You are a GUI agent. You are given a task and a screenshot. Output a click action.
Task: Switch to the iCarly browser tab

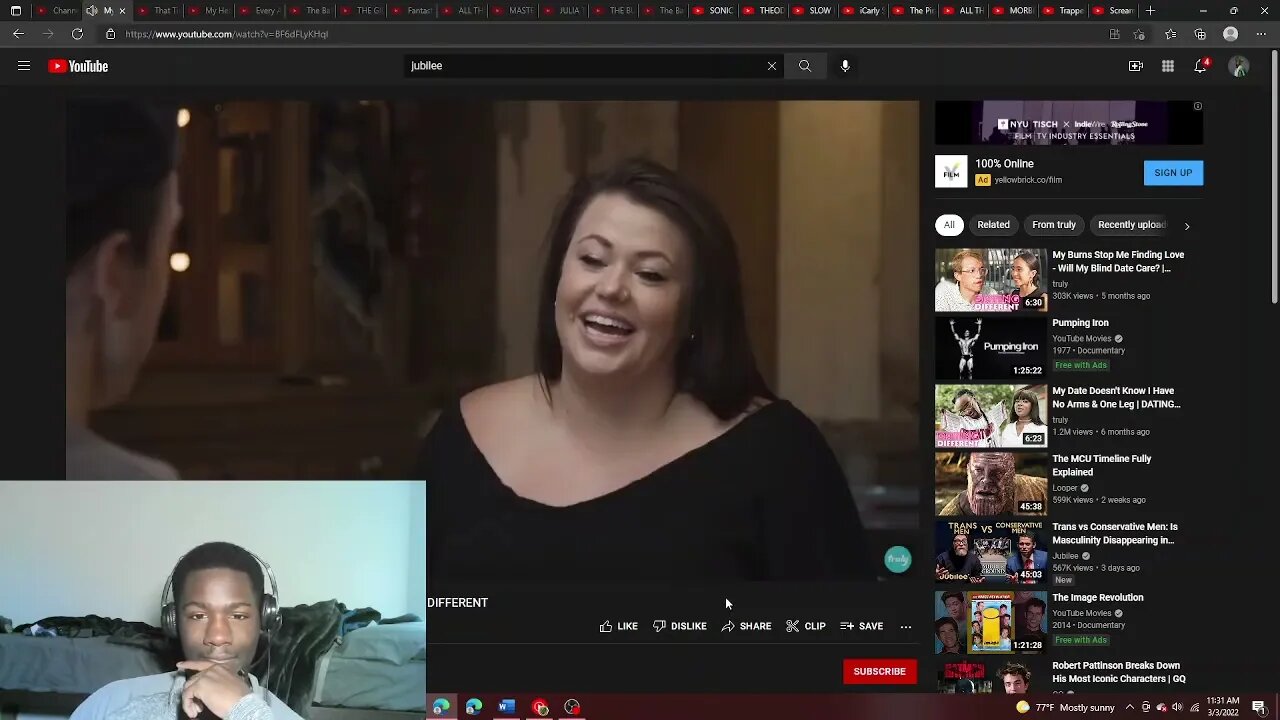(864, 11)
